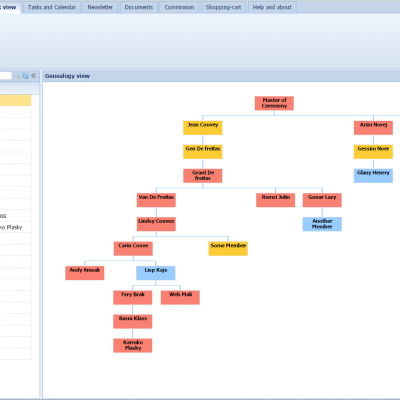Image resolution: width=400 pixels, height=400 pixels.
Task: Select the Master of Ceremony root node
Action: click(274, 103)
